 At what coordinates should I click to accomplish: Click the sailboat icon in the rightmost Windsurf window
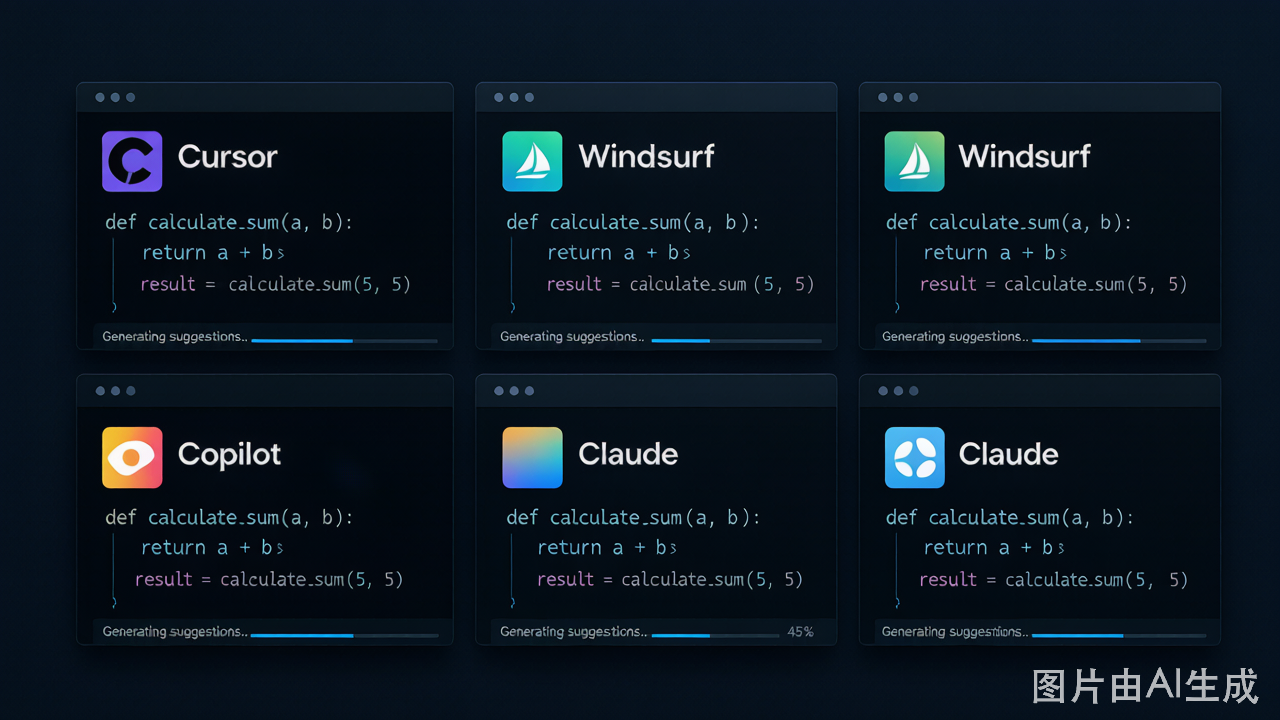click(915, 161)
